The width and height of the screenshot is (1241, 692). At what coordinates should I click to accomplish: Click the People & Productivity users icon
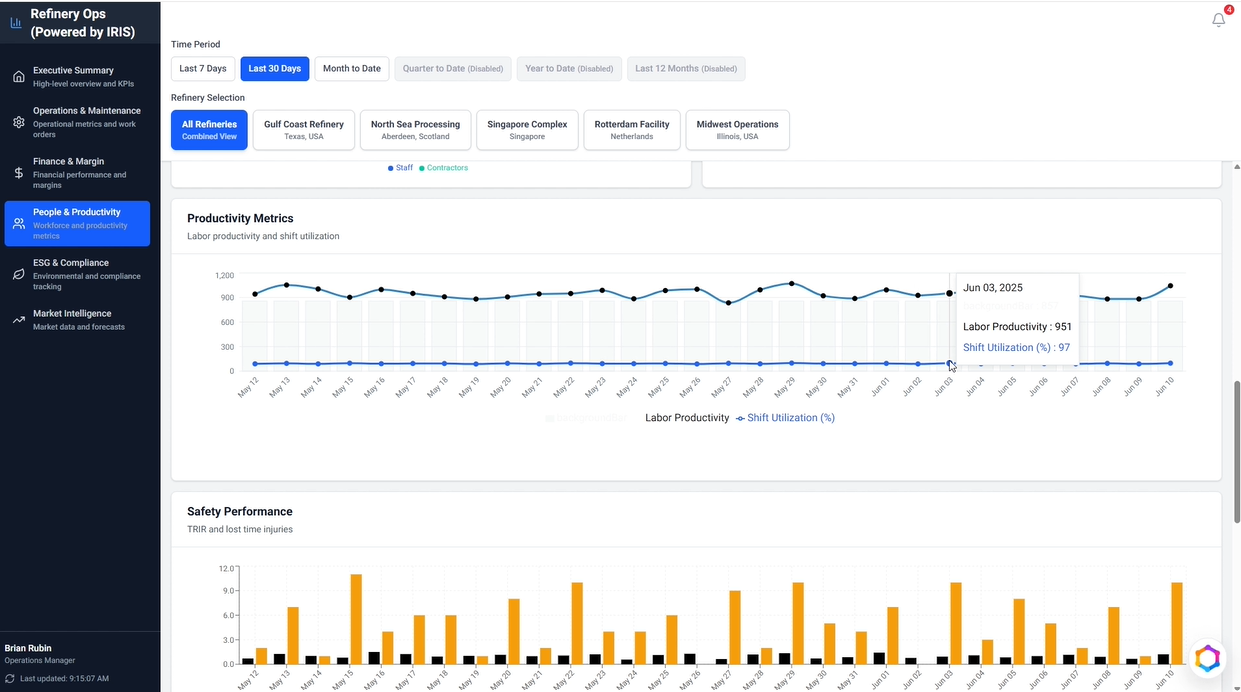[x=18, y=224]
